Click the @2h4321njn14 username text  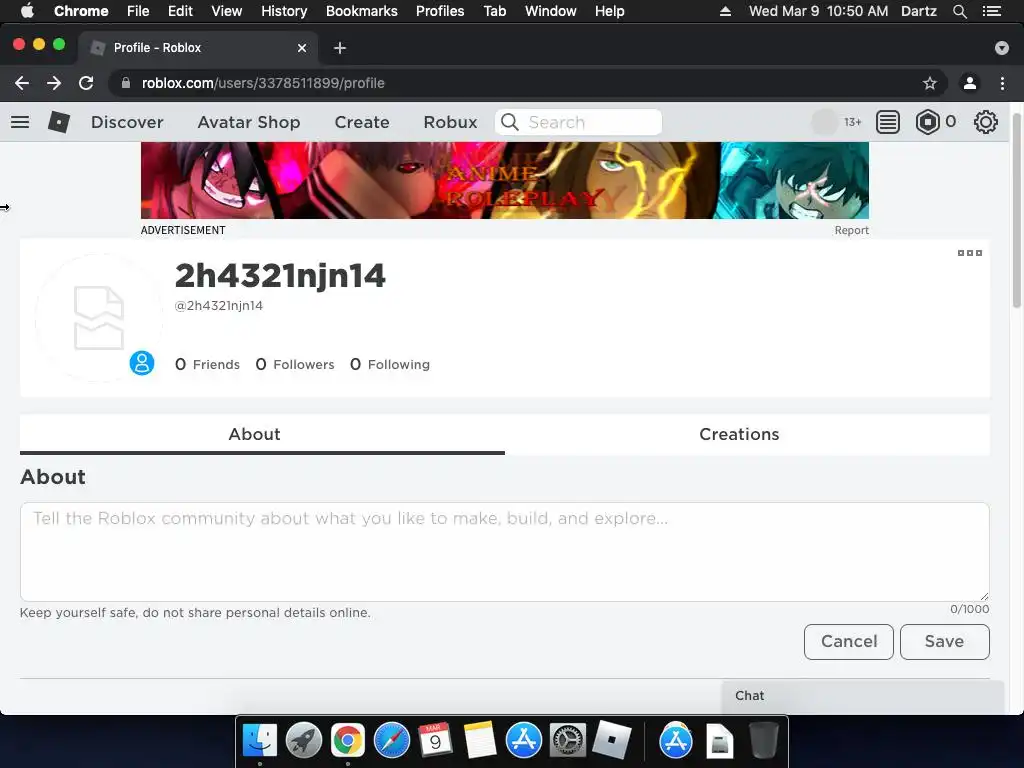tap(219, 306)
